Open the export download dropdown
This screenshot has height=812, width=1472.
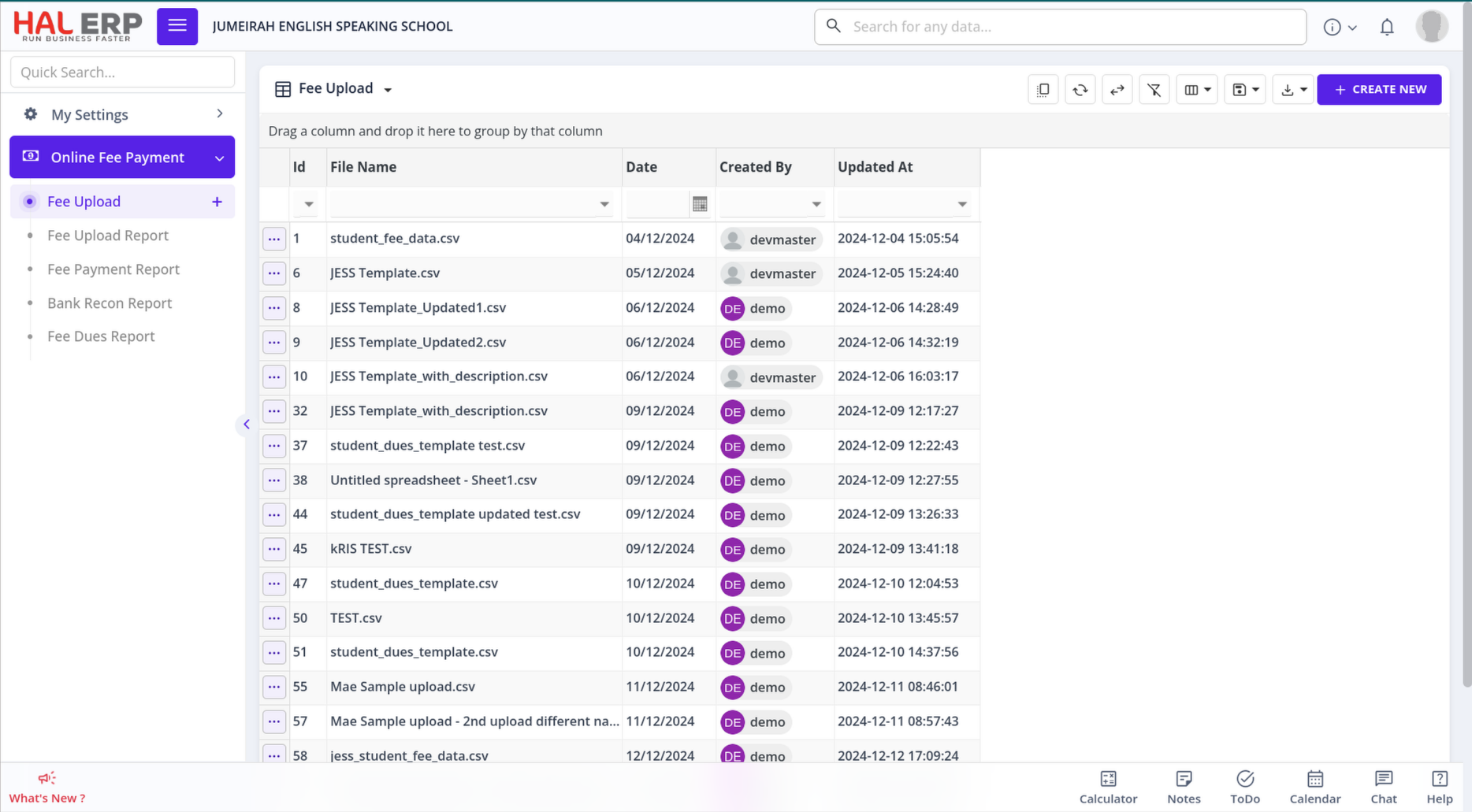pos(1293,90)
